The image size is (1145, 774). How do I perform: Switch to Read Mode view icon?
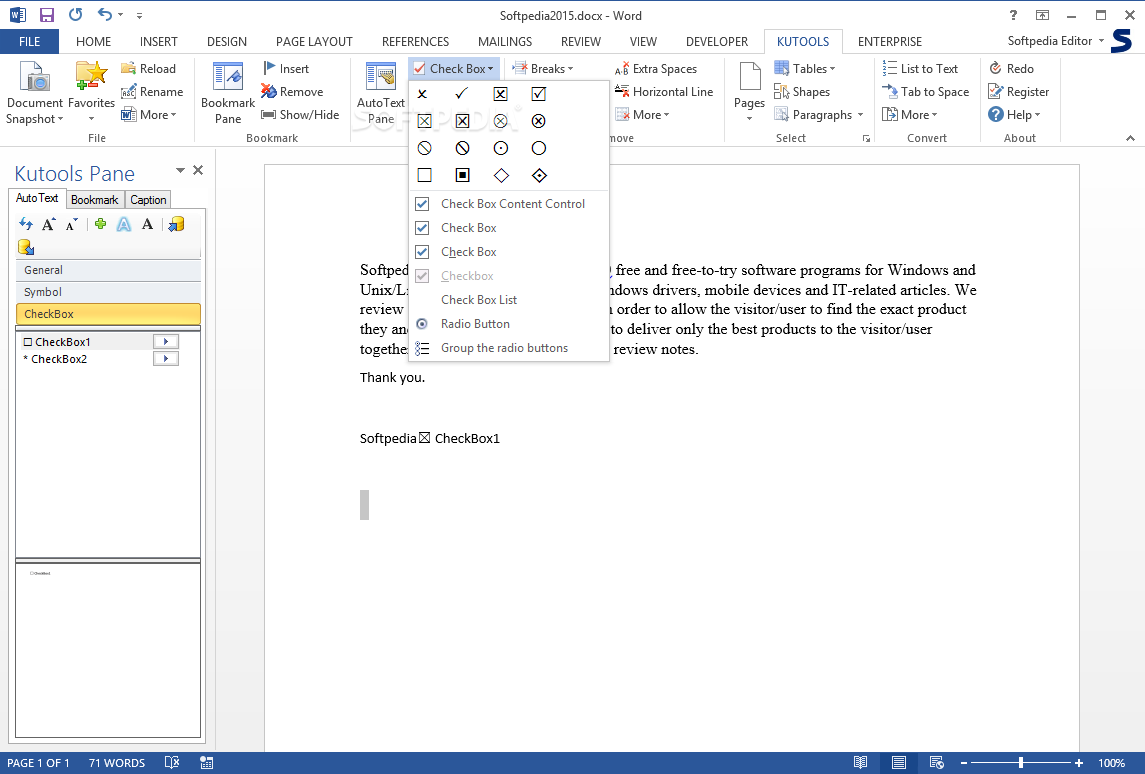pyautogui.click(x=861, y=762)
